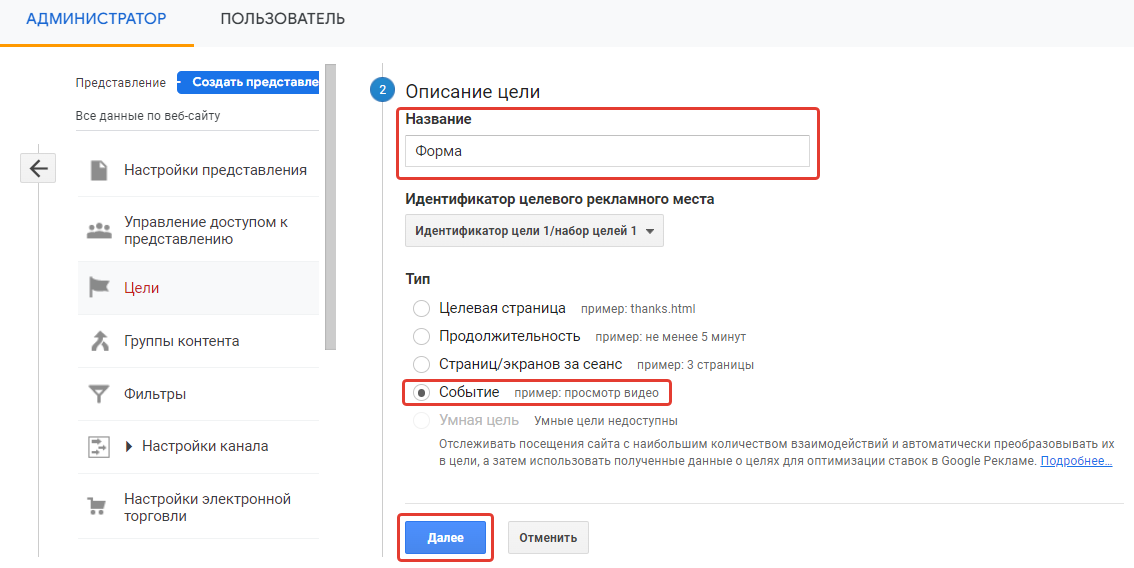Open the Подробнее link
The width and height of the screenshot is (1134, 568).
(1076, 461)
